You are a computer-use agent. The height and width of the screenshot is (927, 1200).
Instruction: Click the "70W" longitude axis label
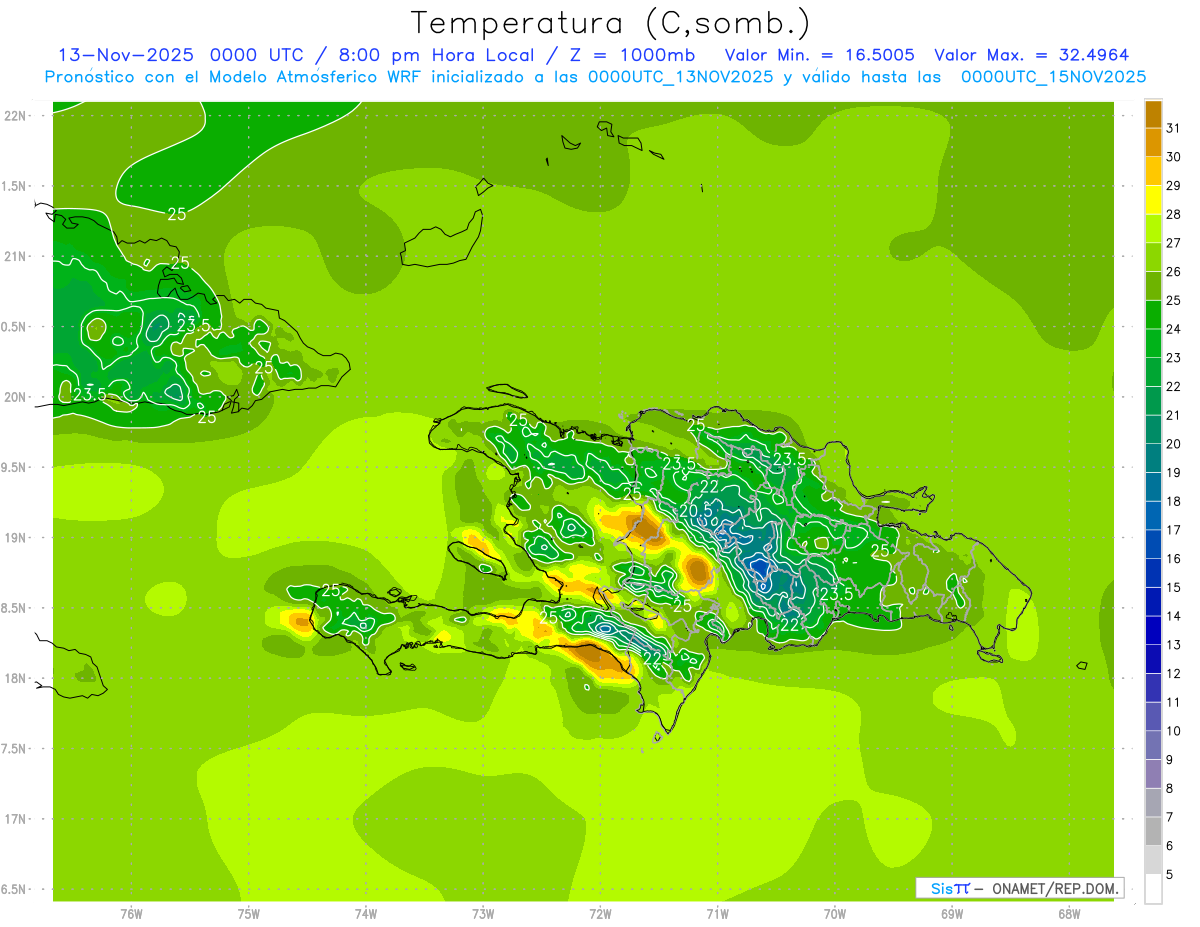[835, 914]
